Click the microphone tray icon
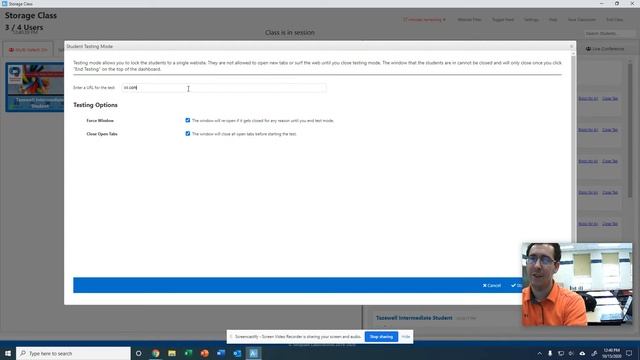 (x=550, y=353)
